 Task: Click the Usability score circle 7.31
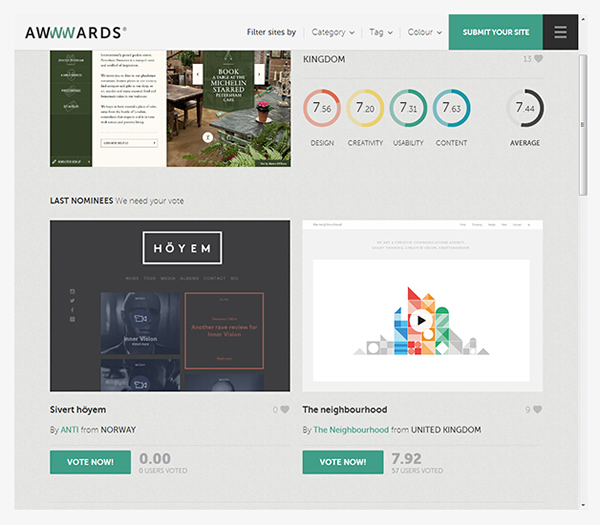tap(408, 108)
